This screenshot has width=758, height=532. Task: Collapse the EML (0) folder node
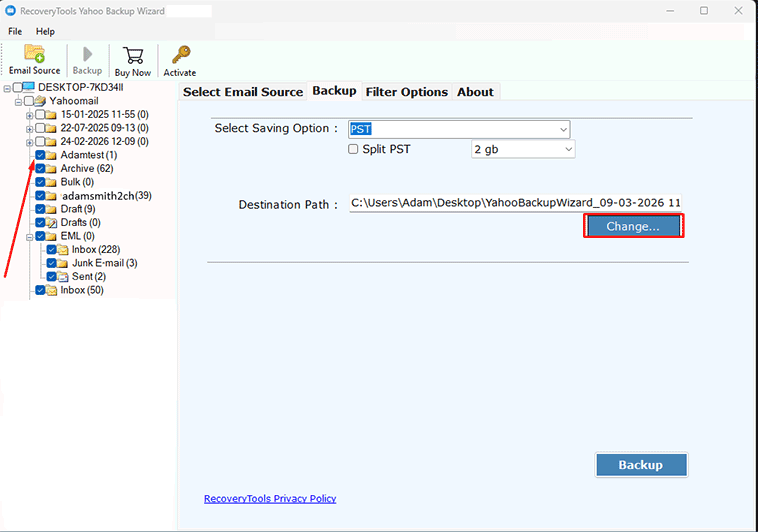29,237
